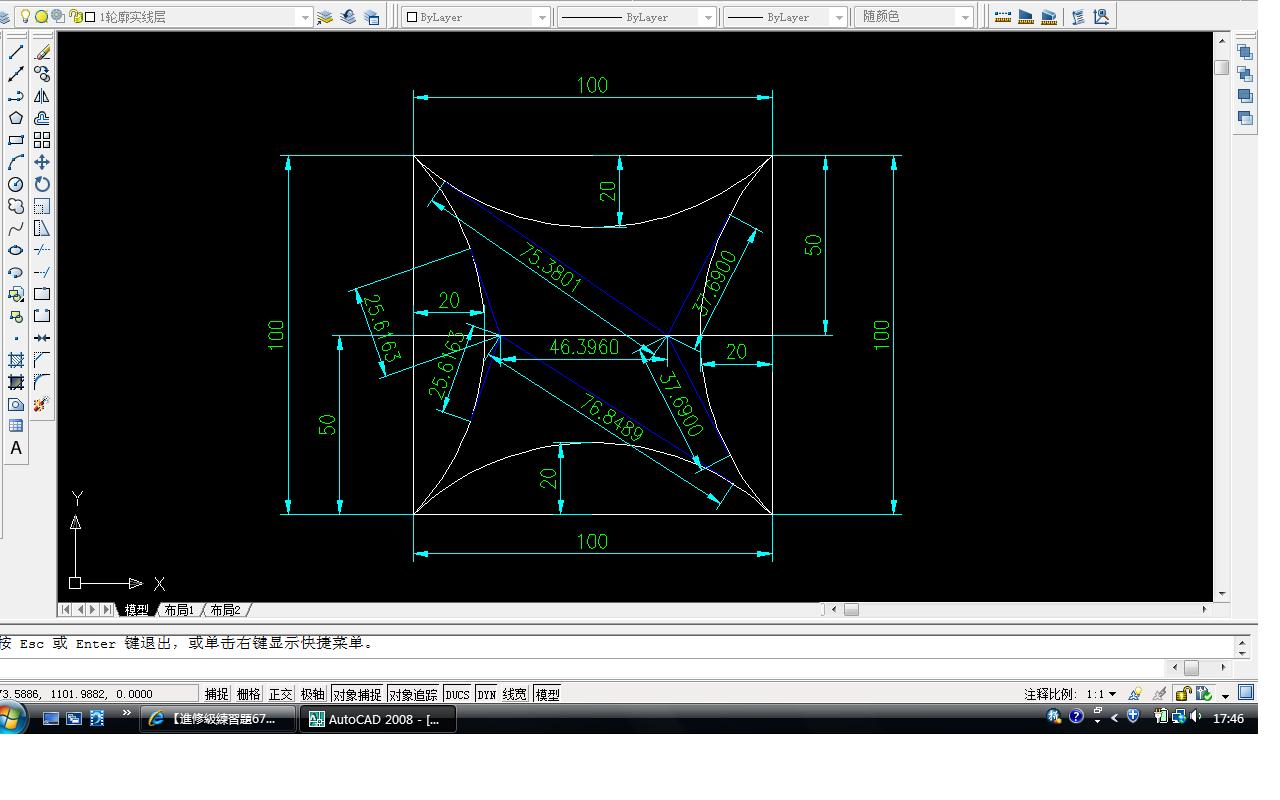Open the 随颜色 plot style dropdown

pyautogui.click(x=965, y=17)
